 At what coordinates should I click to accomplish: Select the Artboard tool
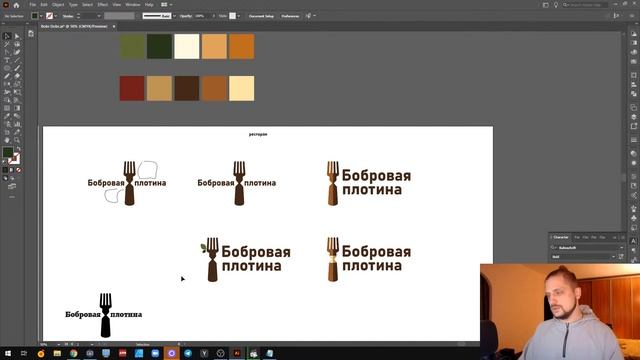7,132
